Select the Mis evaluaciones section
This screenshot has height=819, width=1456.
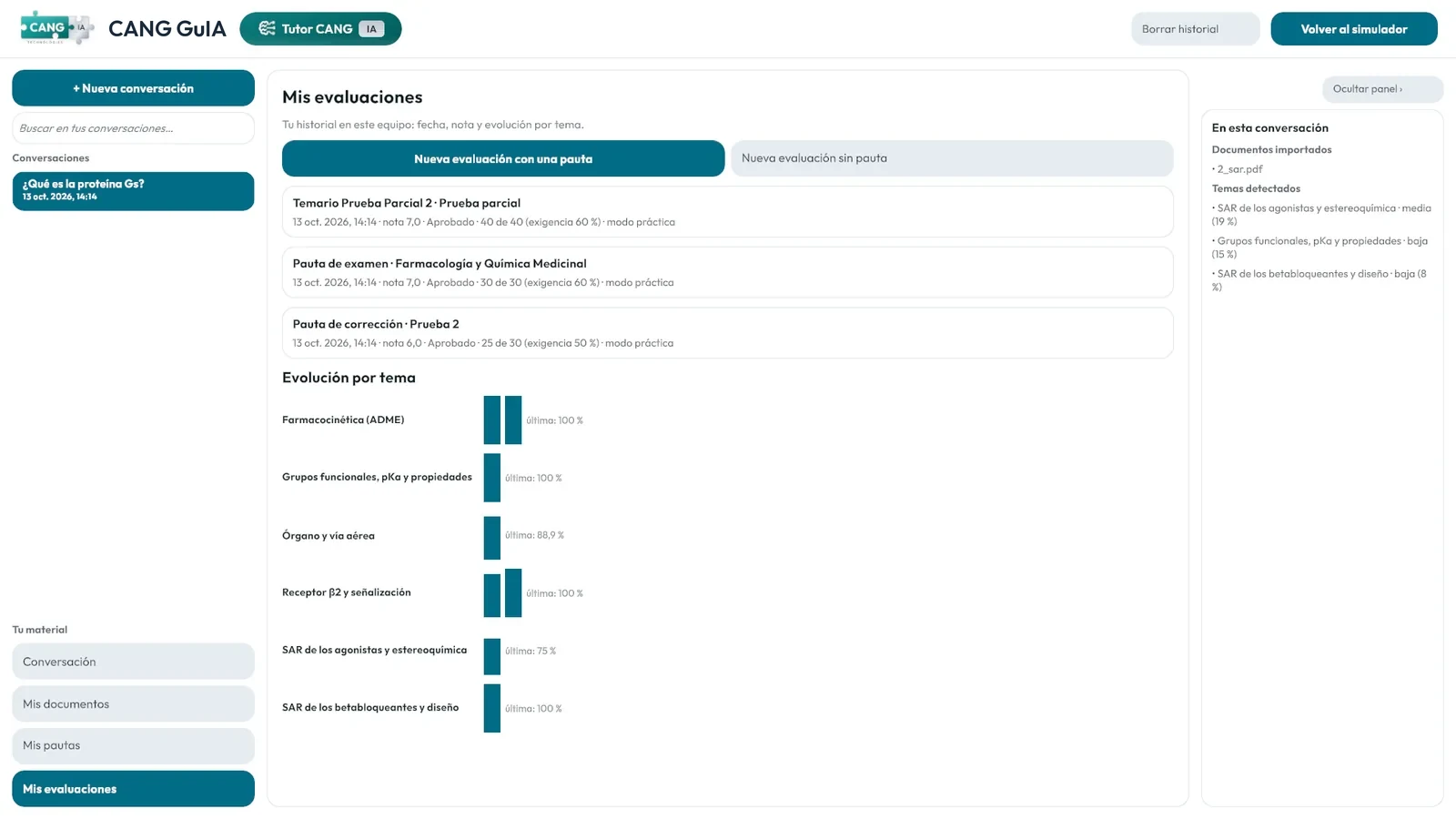point(133,789)
